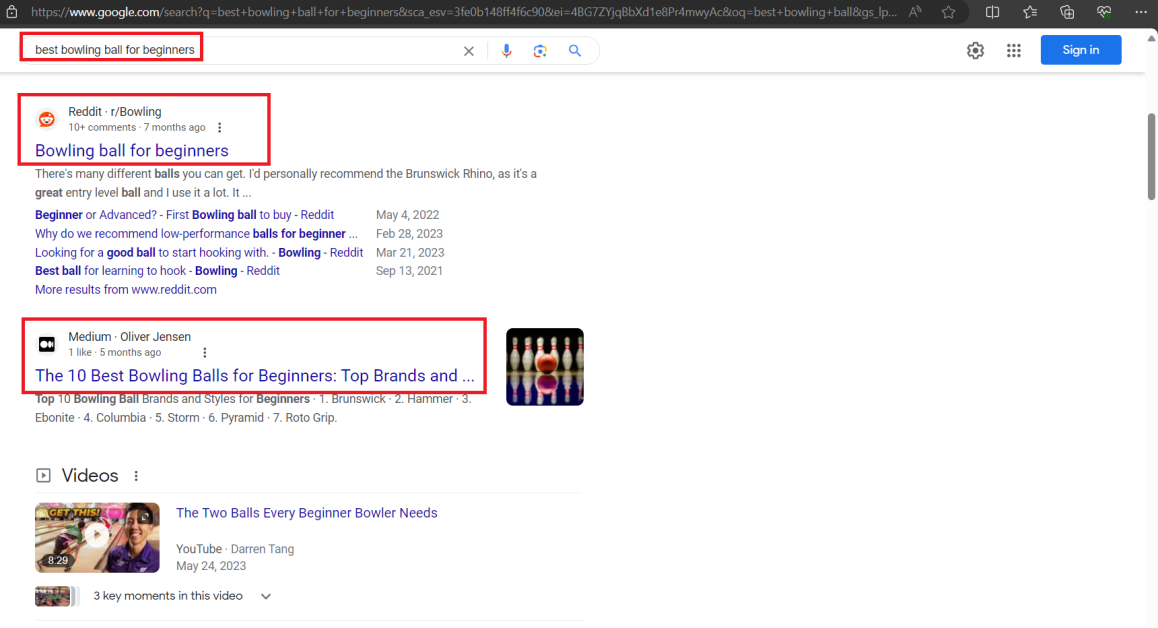
Task: Open 'The 10 Best Bowling Balls for Beginners' result
Action: tap(255, 376)
